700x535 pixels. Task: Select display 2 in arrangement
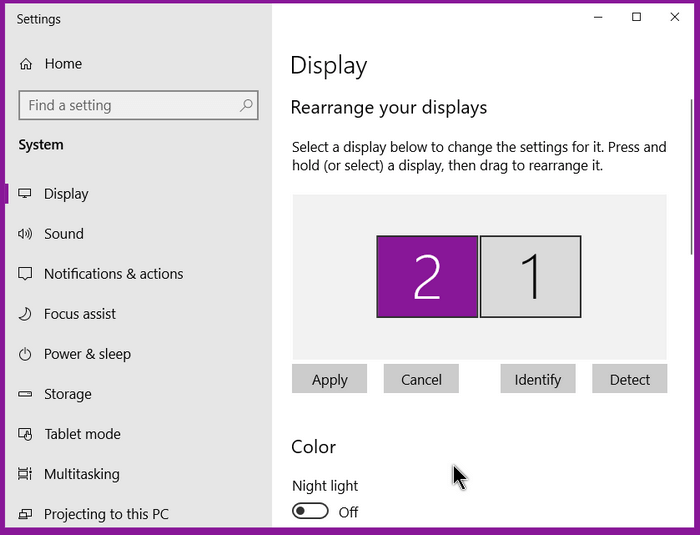[427, 277]
